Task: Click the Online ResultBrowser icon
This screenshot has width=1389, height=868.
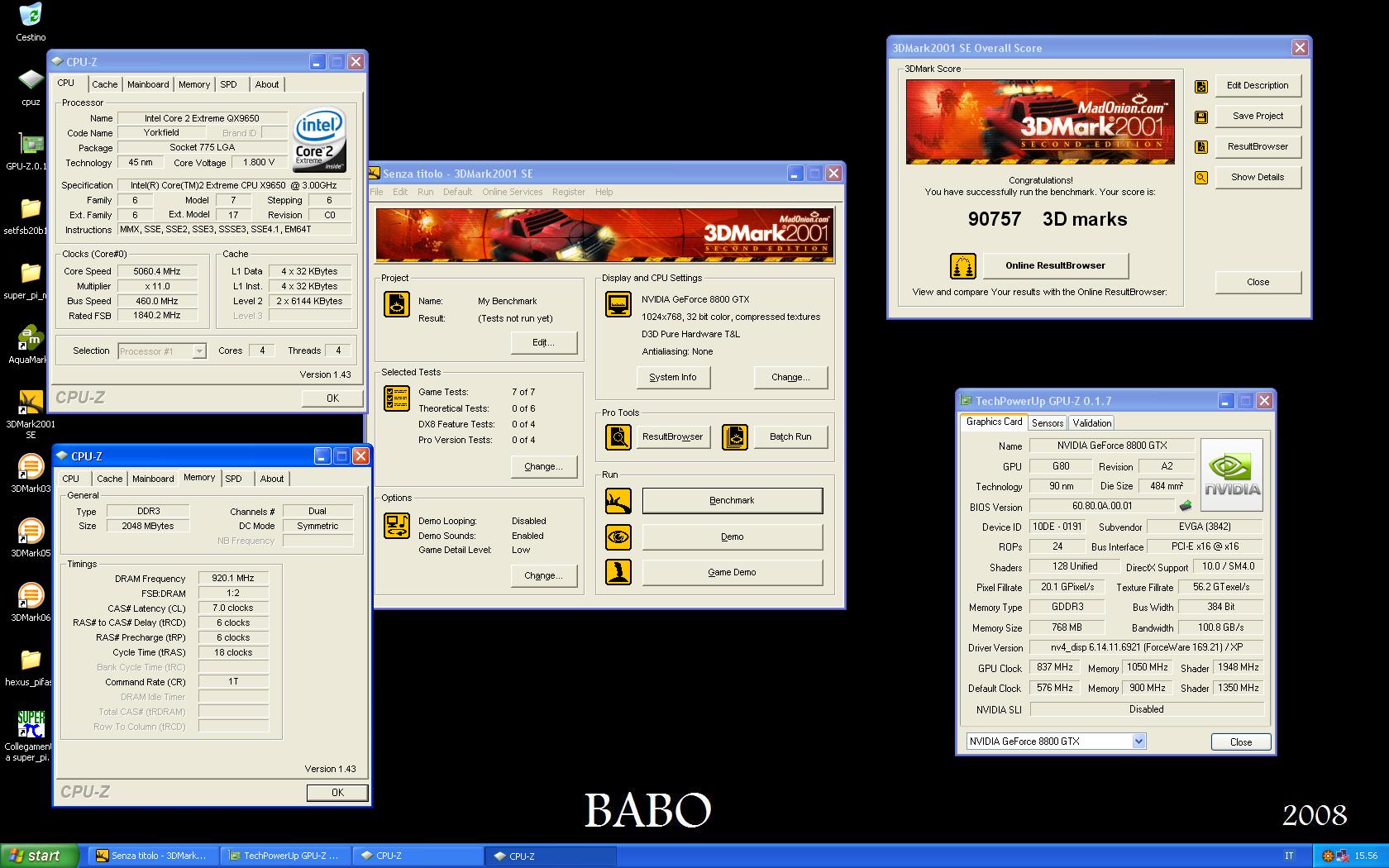Action: tap(963, 266)
